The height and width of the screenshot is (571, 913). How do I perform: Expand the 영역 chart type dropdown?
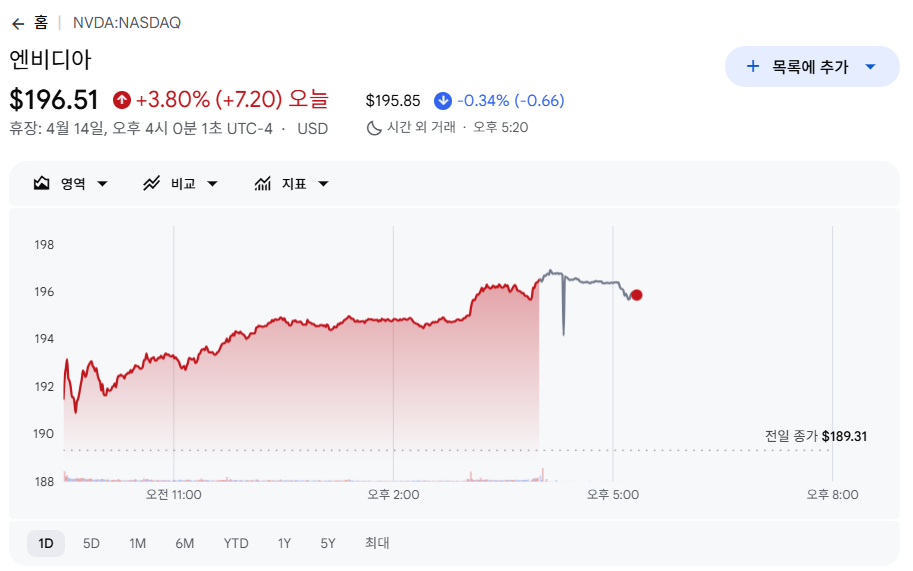[x=102, y=184]
